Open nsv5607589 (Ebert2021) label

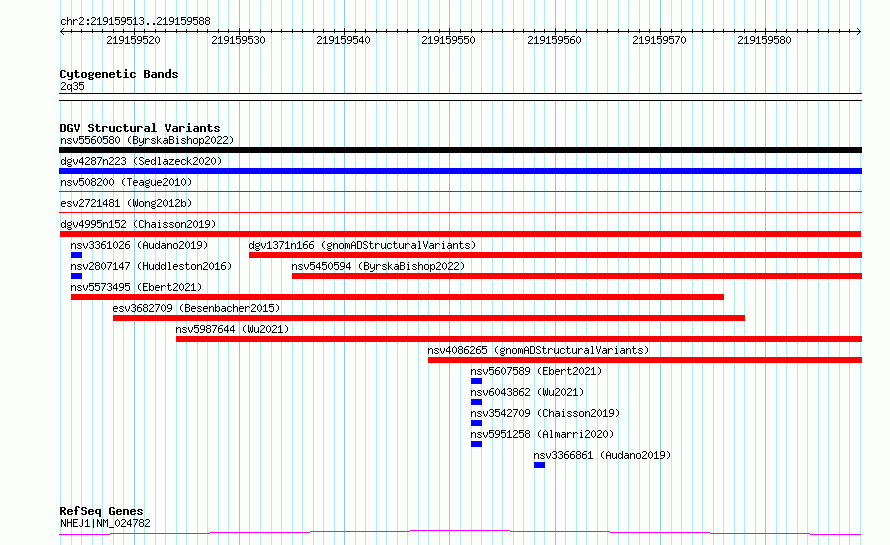click(536, 371)
